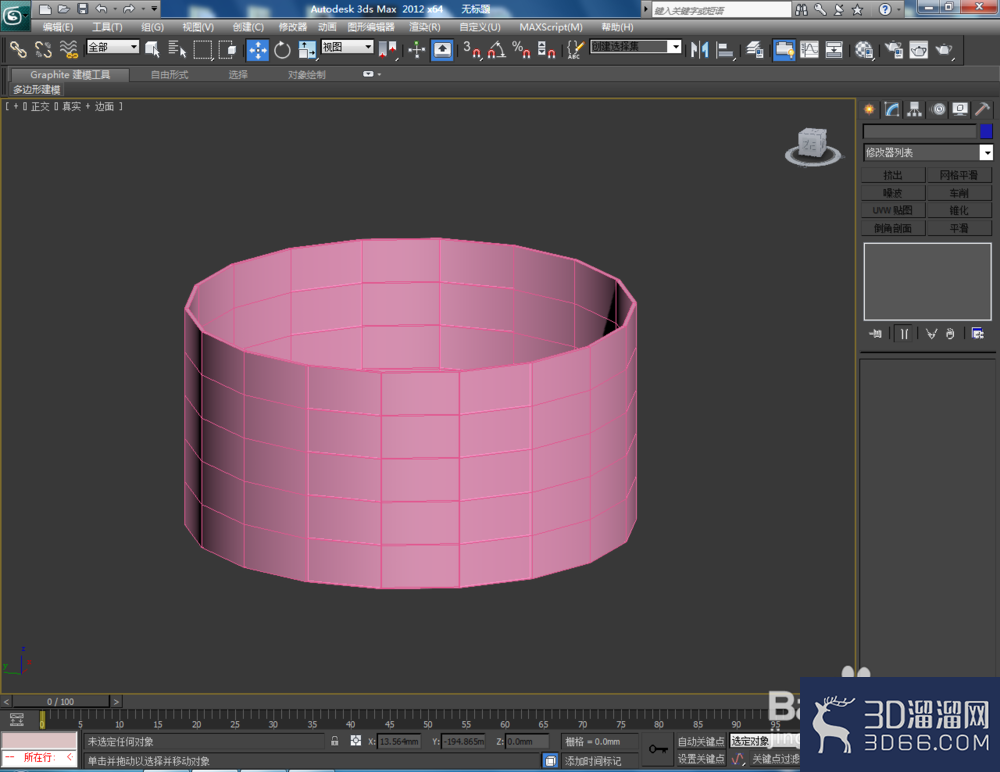The image size is (1000, 772).
Task: Open the Hierarchy panel tab
Action: (915, 109)
